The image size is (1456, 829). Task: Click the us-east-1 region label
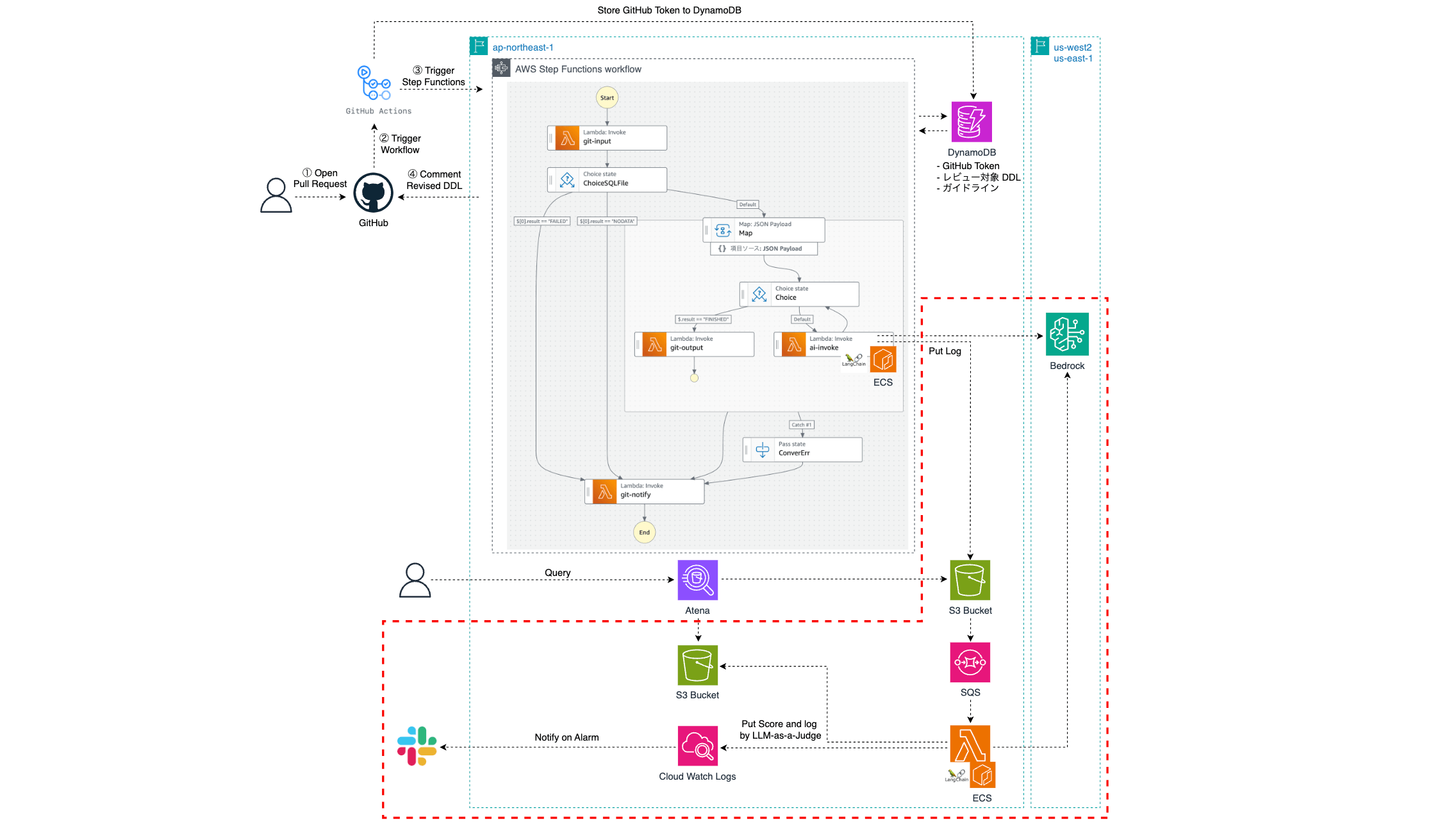tap(1073, 58)
